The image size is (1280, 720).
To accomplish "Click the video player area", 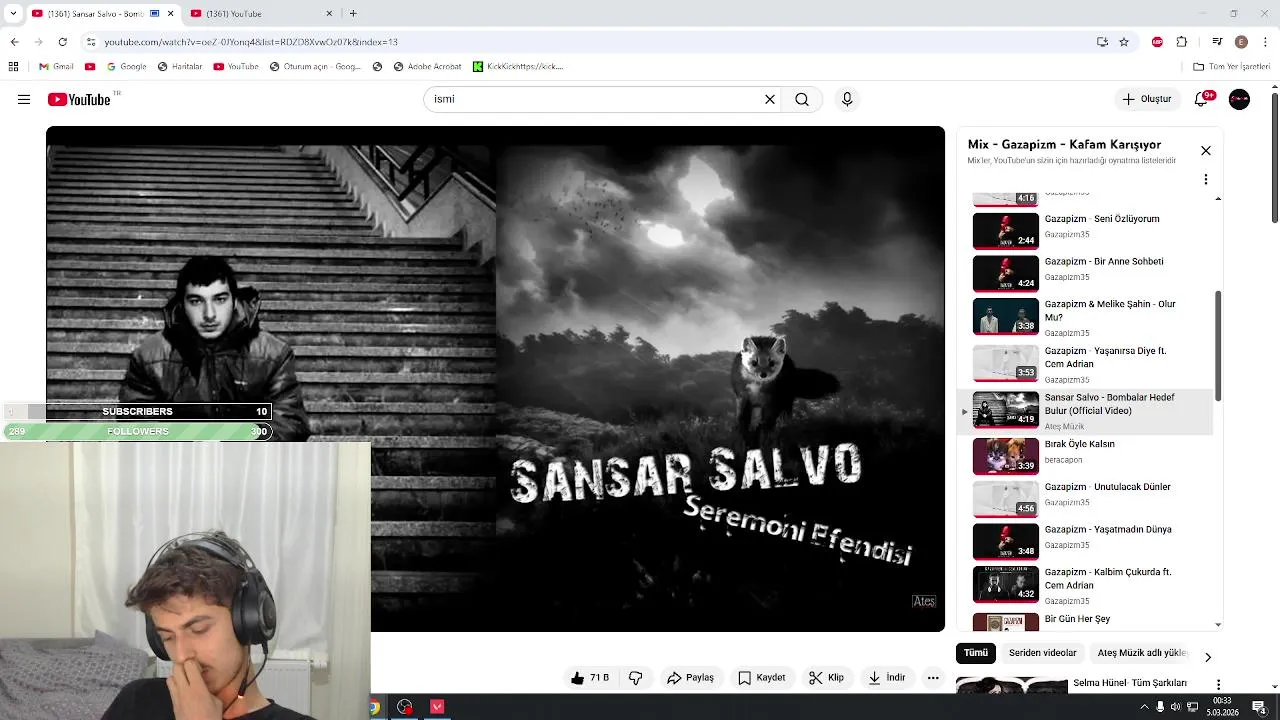I will coord(495,379).
